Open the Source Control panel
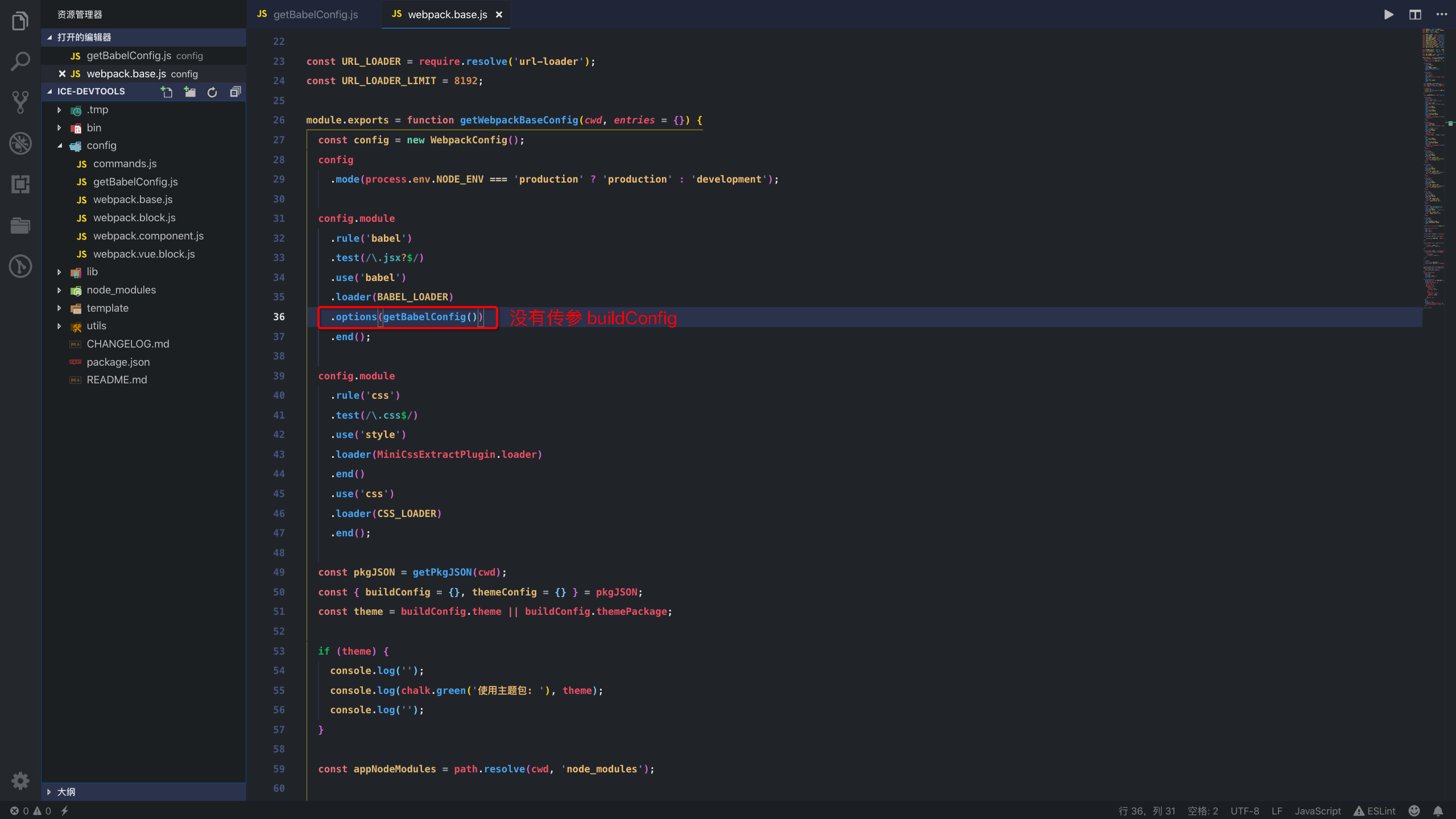Viewport: 1456px width, 819px height. [20, 102]
